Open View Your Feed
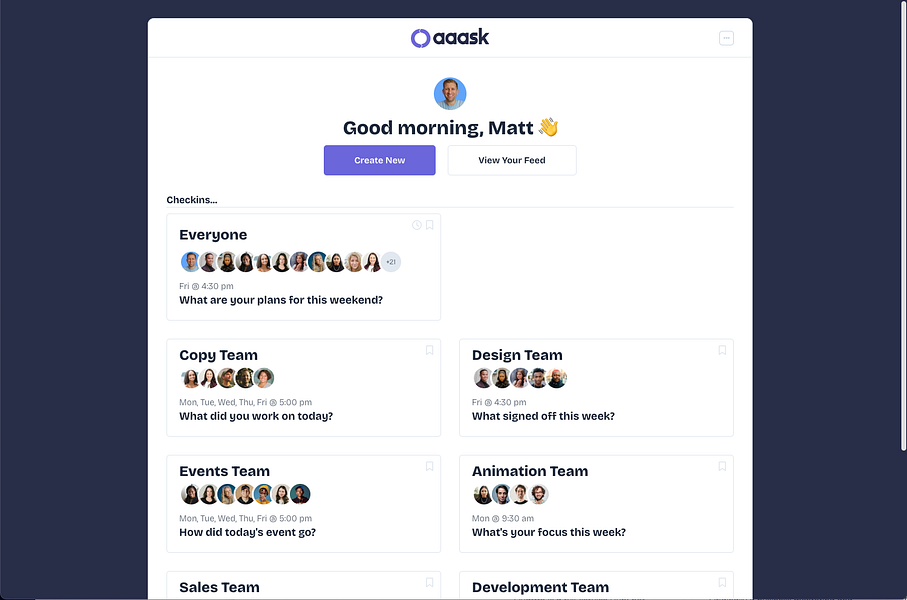Image resolution: width=907 pixels, height=600 pixels. (512, 160)
